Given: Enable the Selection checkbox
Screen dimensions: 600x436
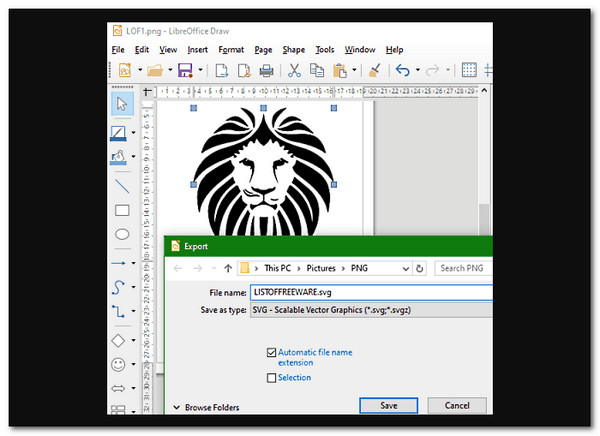Looking at the screenshot, I should [271, 378].
